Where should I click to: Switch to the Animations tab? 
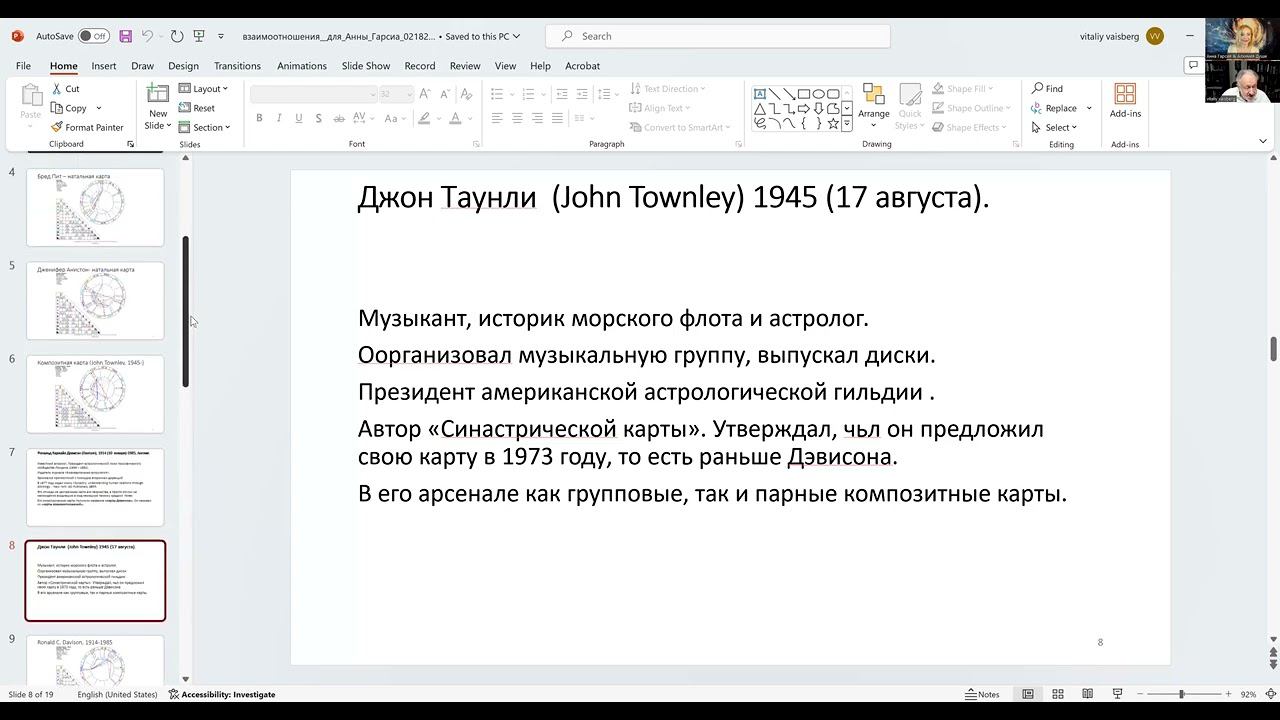pyautogui.click(x=302, y=66)
